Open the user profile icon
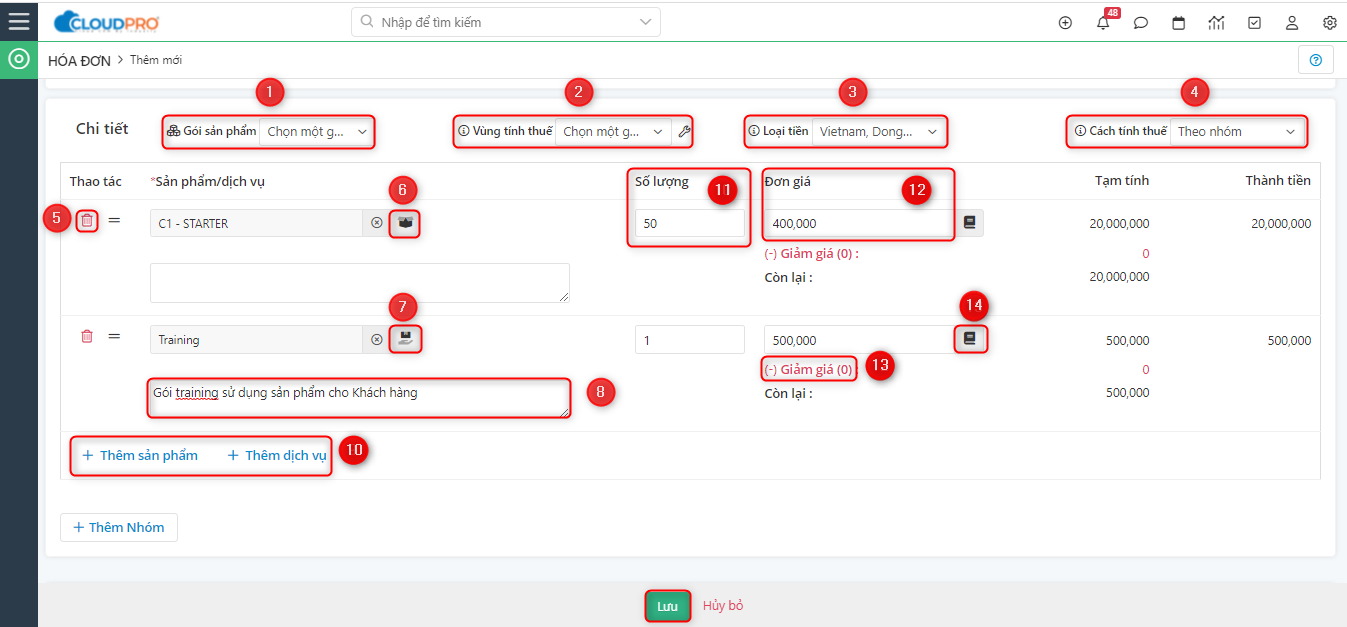This screenshot has width=1347, height=627. click(1292, 23)
